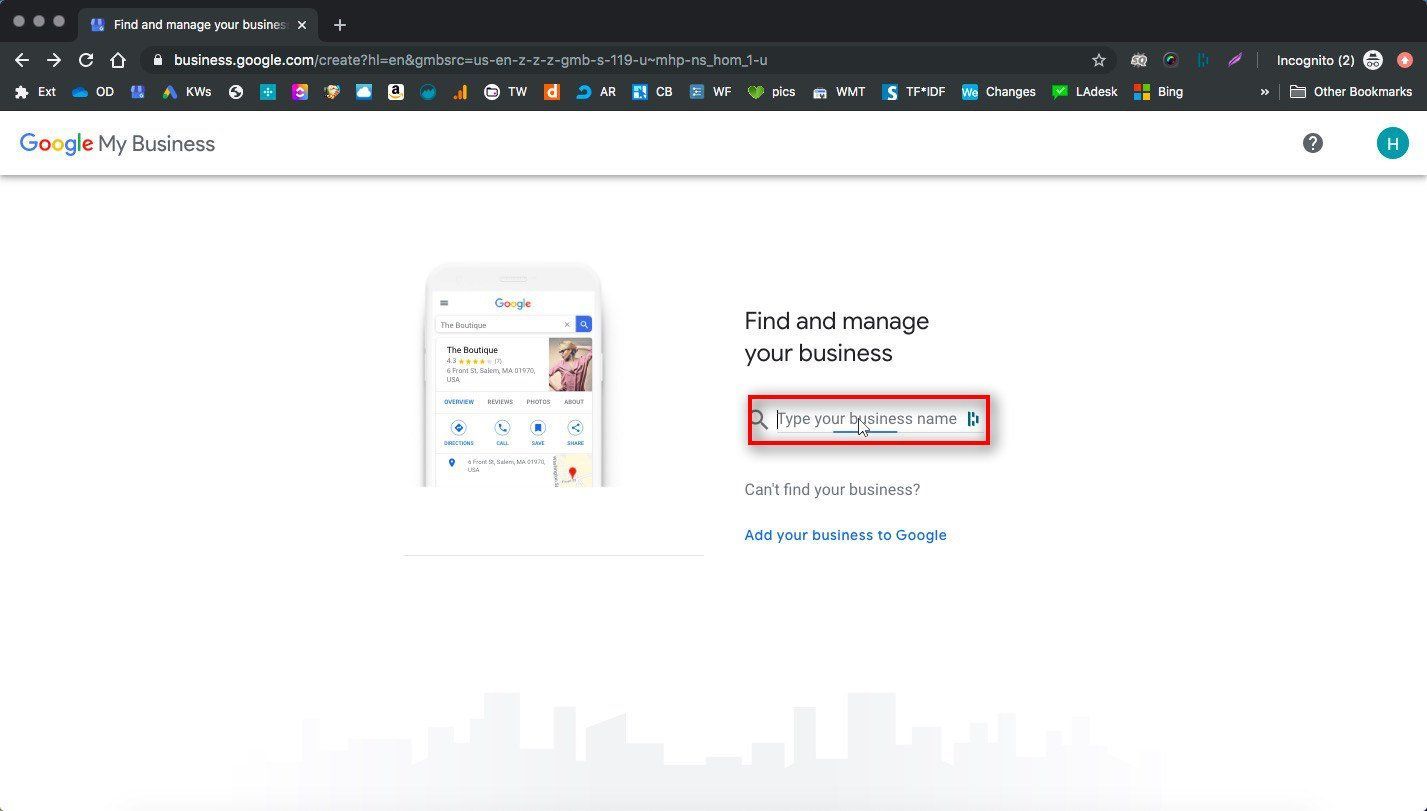
Task: Open the Amazon bookmark icon
Action: tap(396, 92)
